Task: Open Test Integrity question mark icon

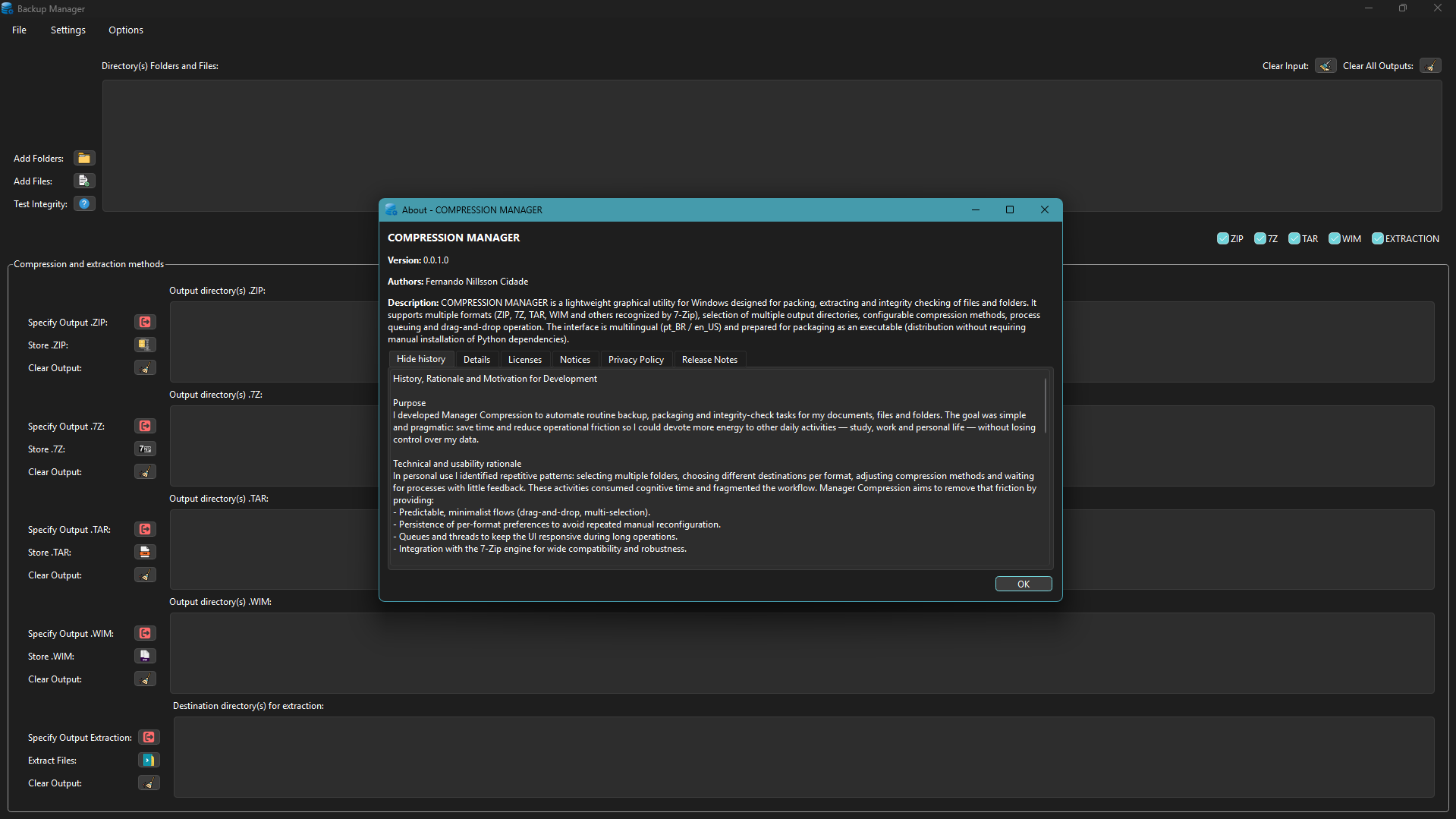Action: click(x=84, y=203)
